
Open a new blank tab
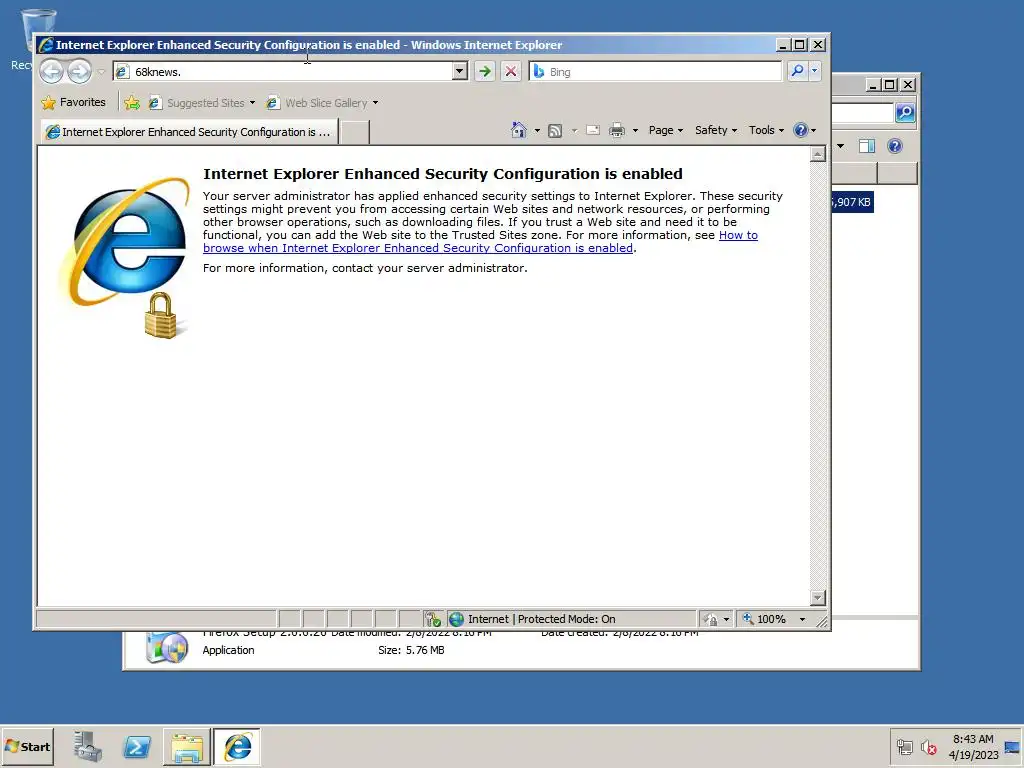pyautogui.click(x=355, y=132)
